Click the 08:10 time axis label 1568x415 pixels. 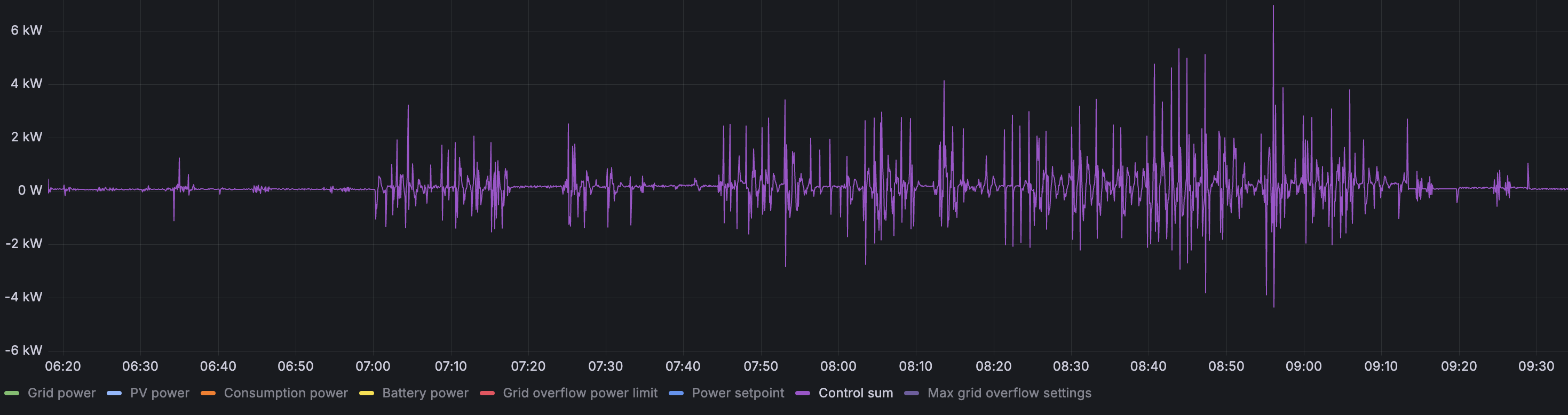pos(915,366)
